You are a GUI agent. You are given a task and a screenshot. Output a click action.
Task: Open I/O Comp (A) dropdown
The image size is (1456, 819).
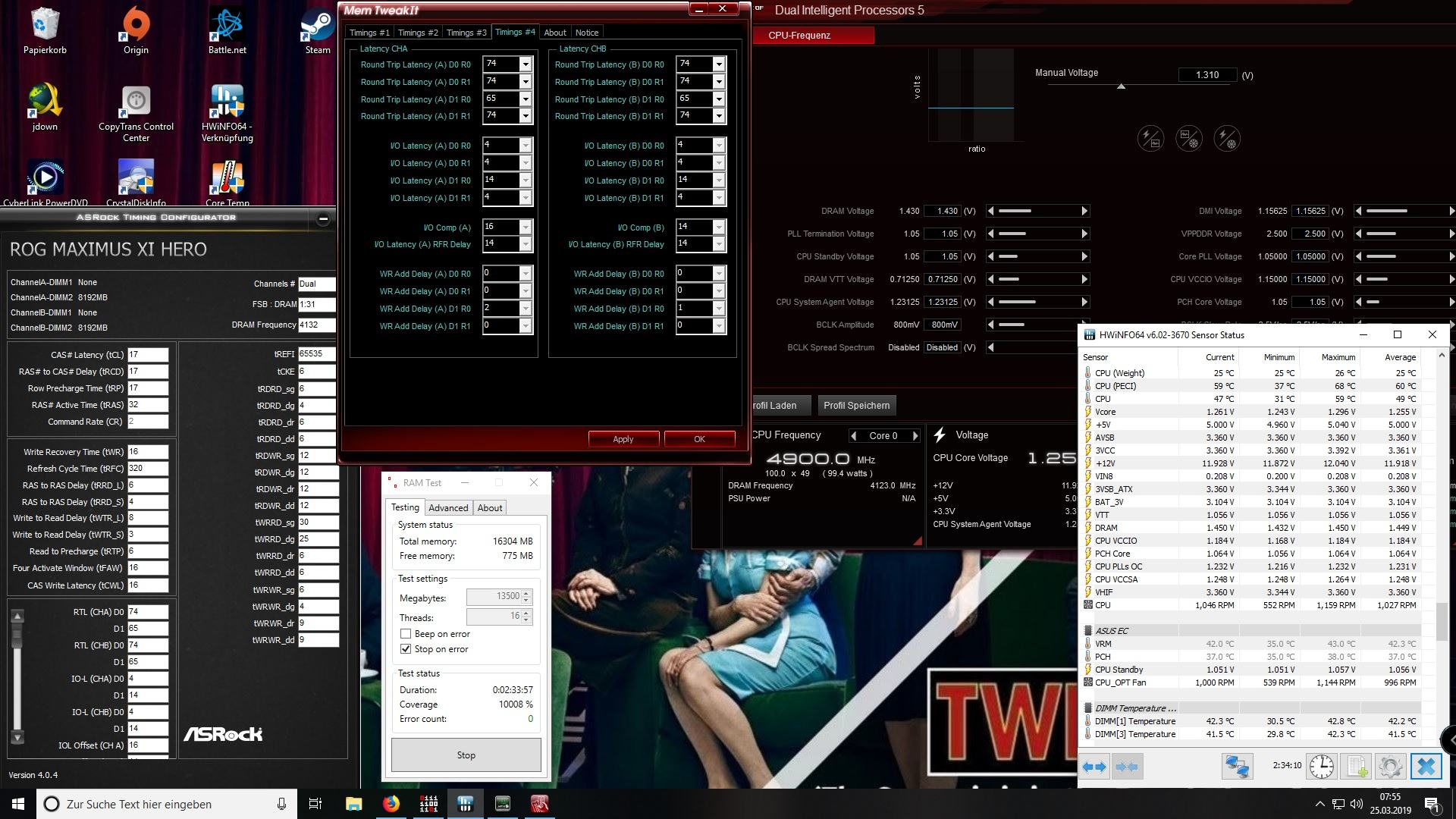pos(525,227)
